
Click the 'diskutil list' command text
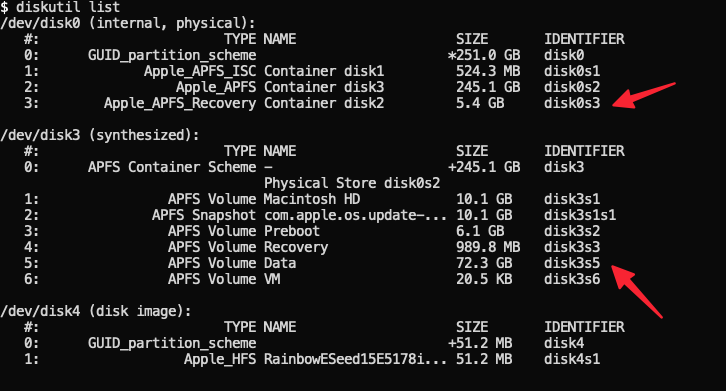coord(68,7)
